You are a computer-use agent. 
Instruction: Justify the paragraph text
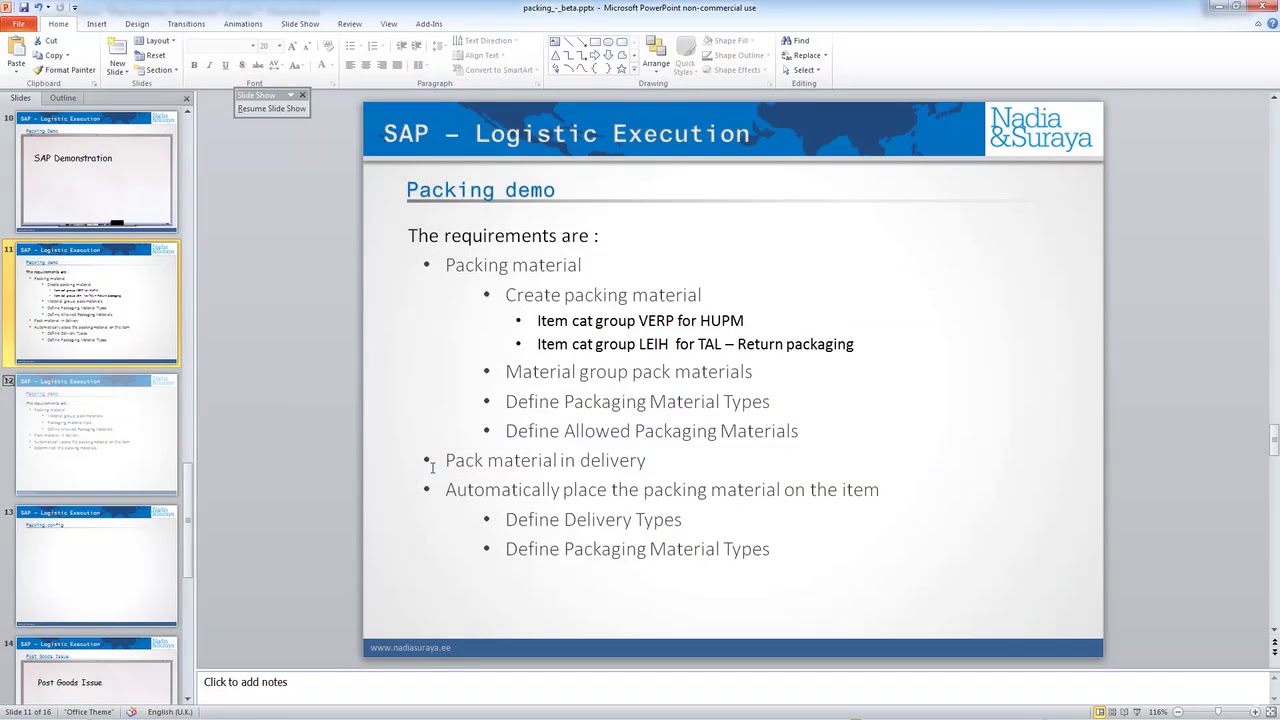tap(397, 65)
